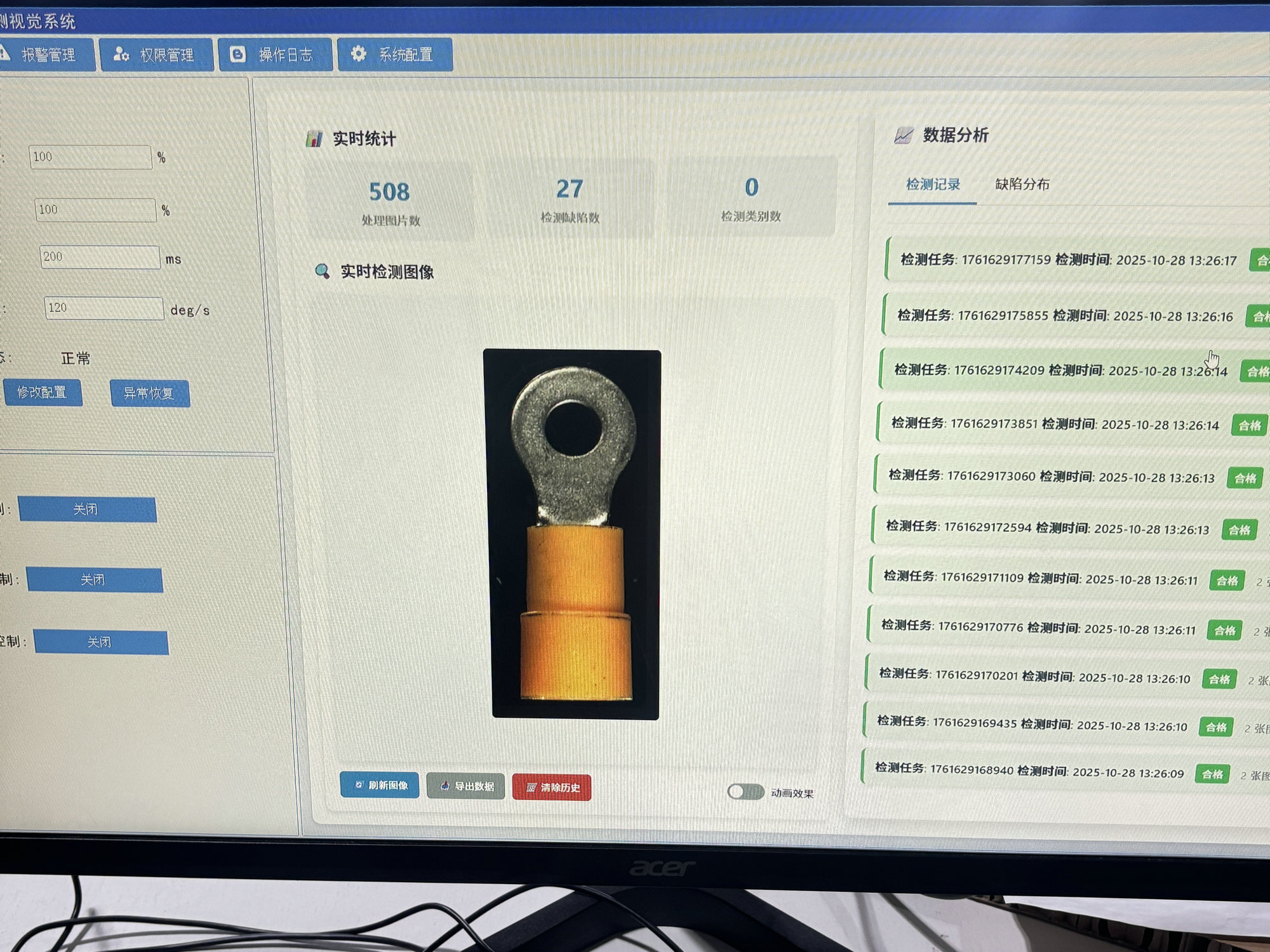Image resolution: width=1270 pixels, height=952 pixels.
Task: Open 报警管理 from the top menu
Action: [48, 55]
